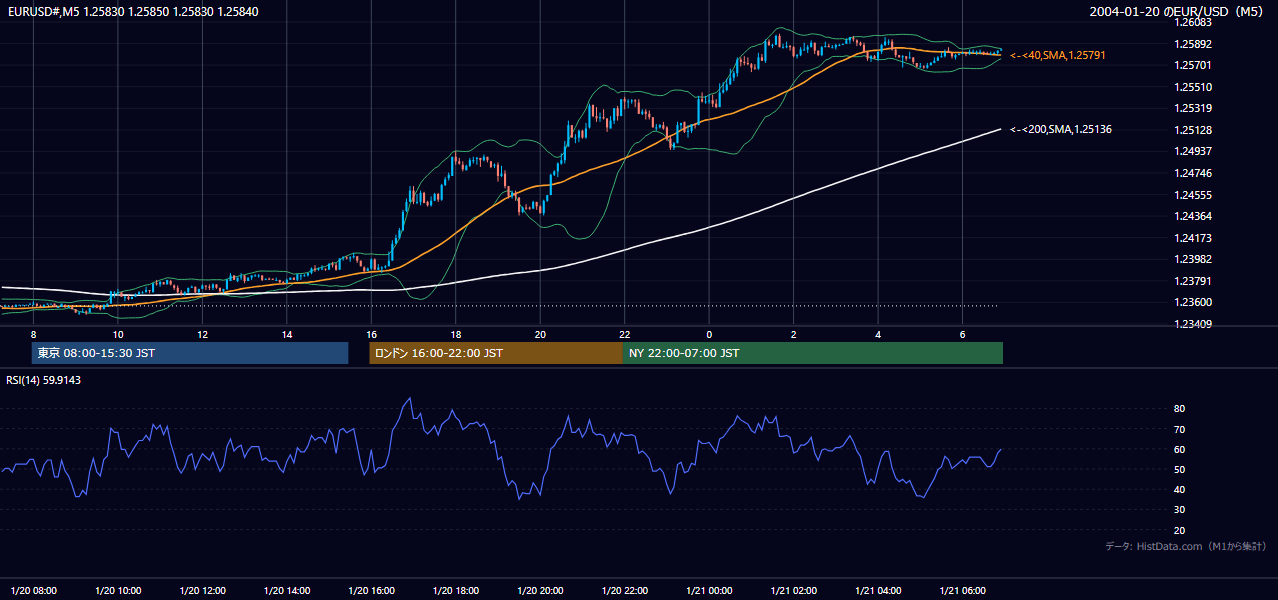This screenshot has height=600, width=1278.
Task: Click bottom time label 1/20 14:00
Action: pos(287,591)
